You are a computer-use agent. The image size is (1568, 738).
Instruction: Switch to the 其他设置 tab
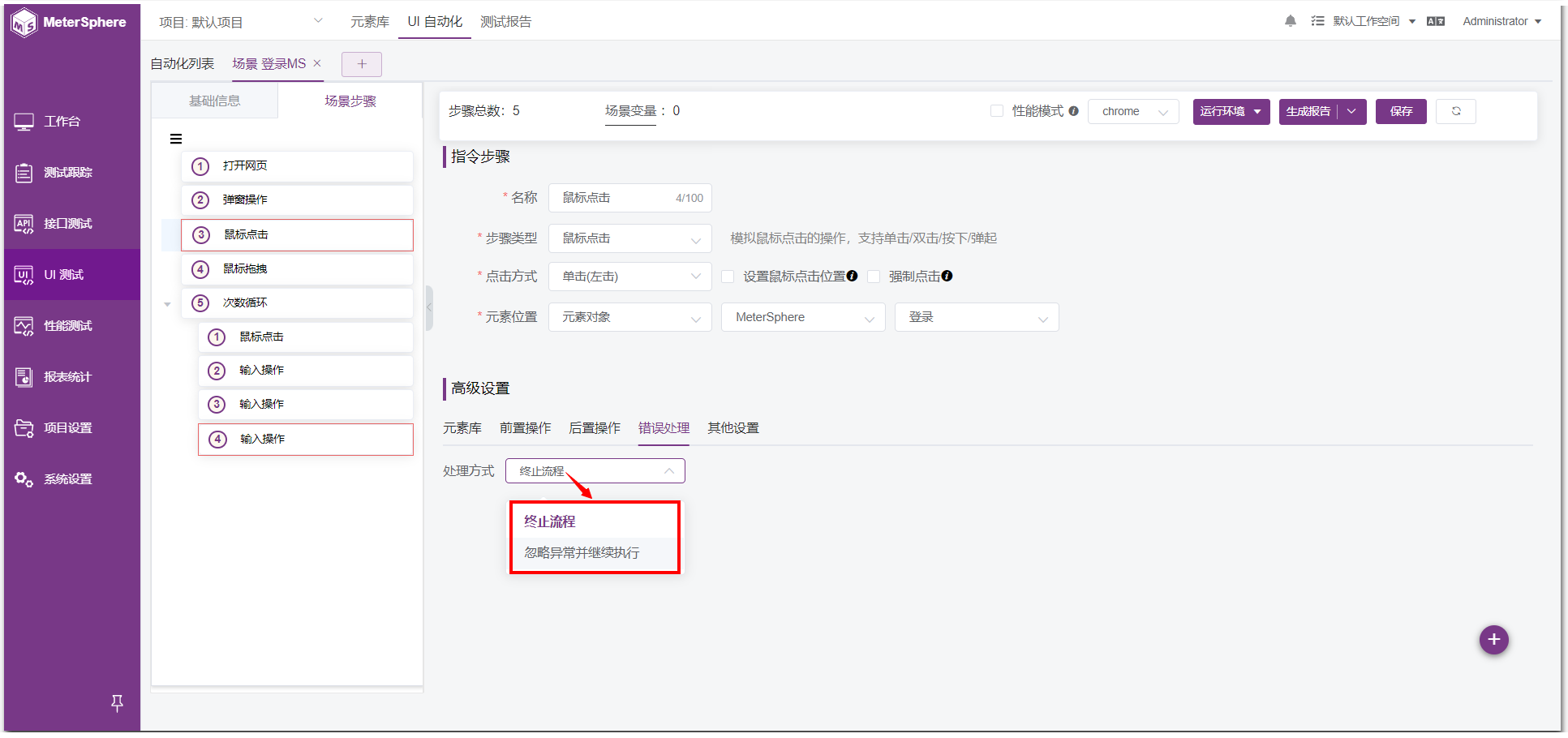pyautogui.click(x=733, y=428)
